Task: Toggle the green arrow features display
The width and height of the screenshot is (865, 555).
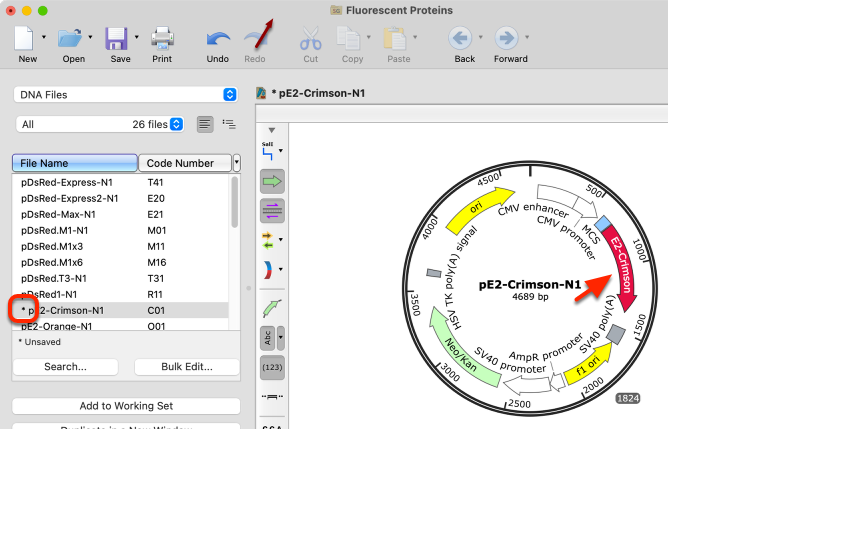Action: [x=272, y=181]
